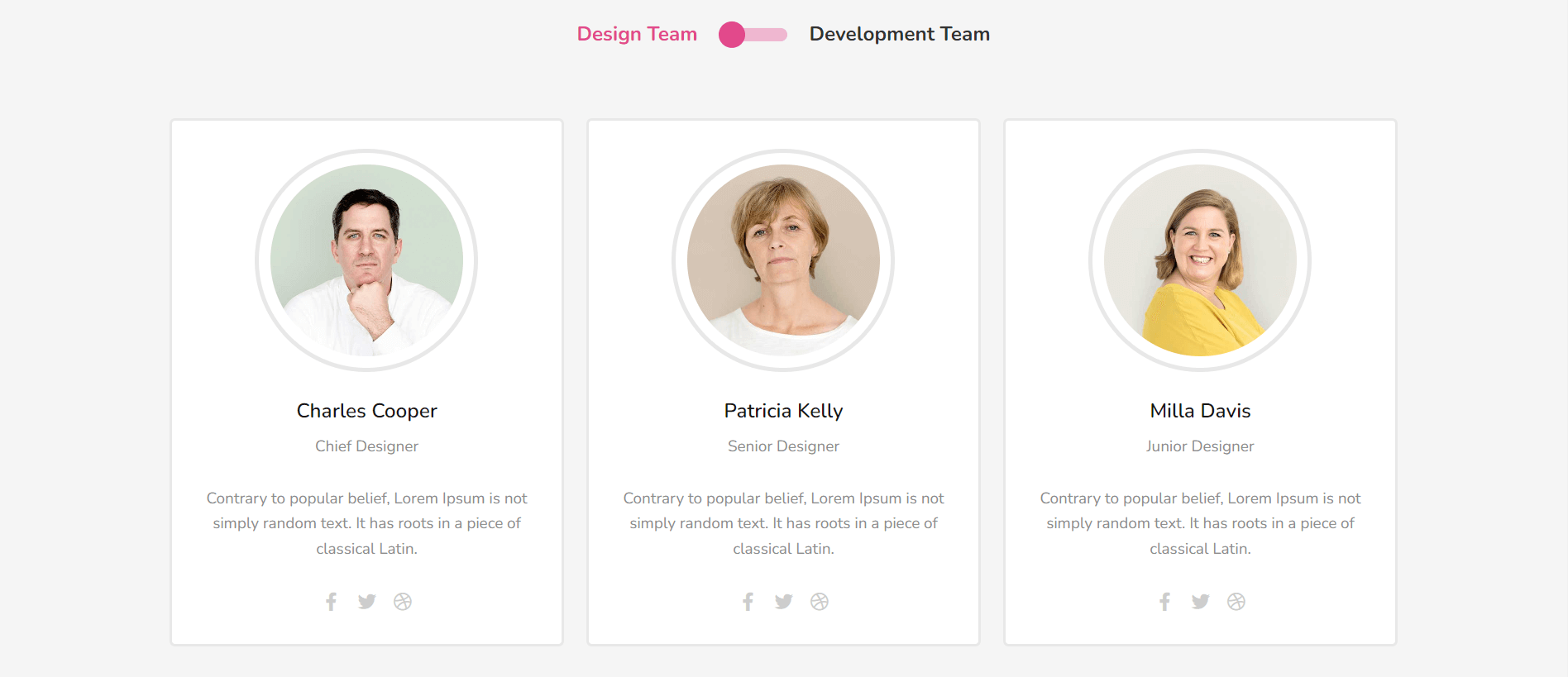Image resolution: width=1568 pixels, height=677 pixels.
Task: Click the Junior Designer job title
Action: click(x=1200, y=446)
